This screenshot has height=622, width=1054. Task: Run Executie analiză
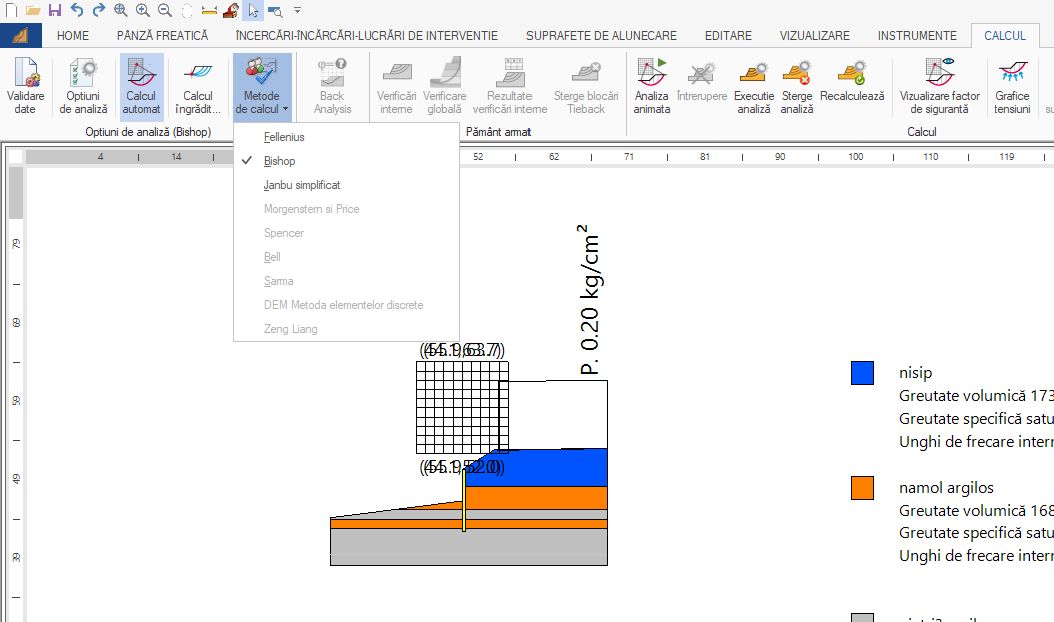click(x=753, y=86)
